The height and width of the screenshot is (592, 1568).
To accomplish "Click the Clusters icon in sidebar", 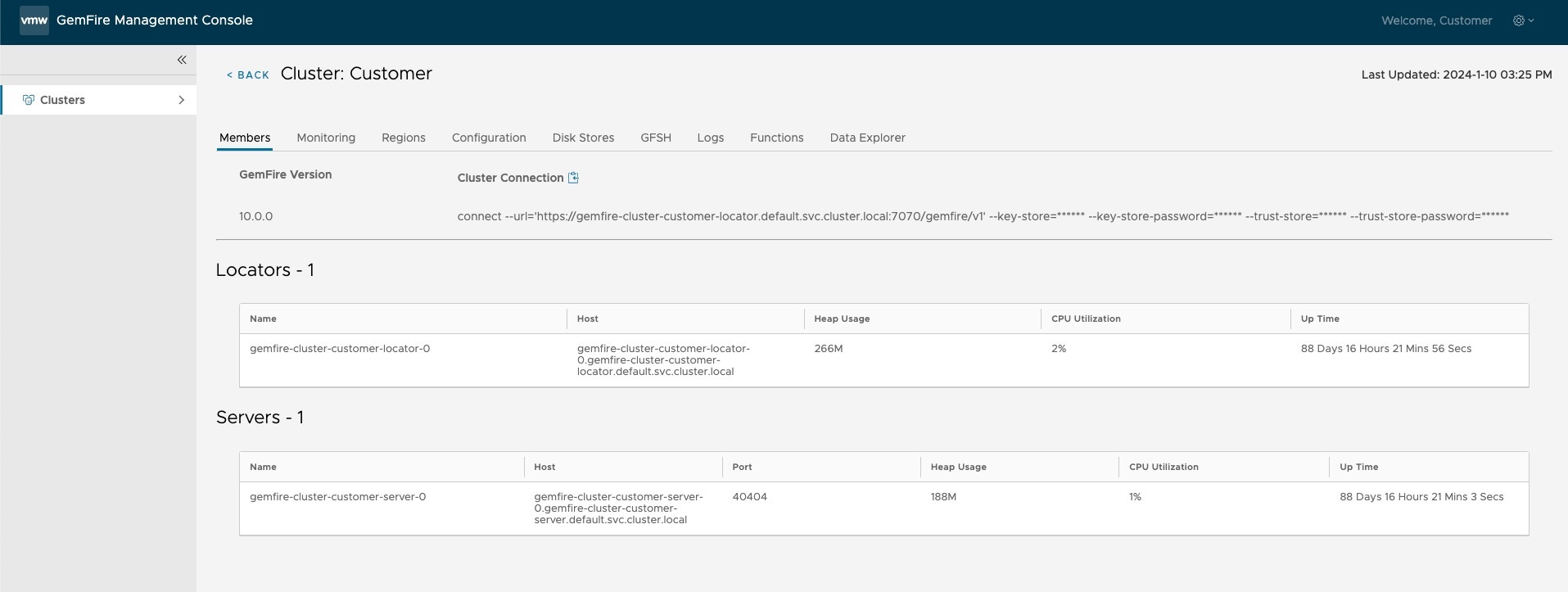I will (29, 100).
